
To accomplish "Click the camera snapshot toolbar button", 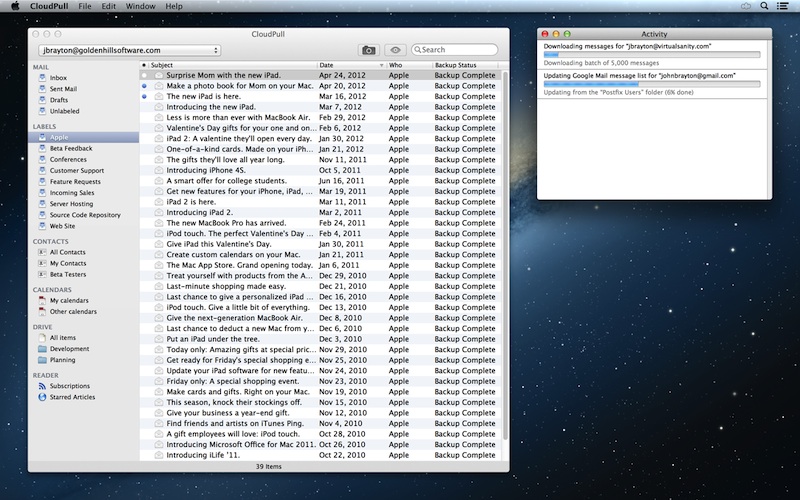I will [369, 49].
